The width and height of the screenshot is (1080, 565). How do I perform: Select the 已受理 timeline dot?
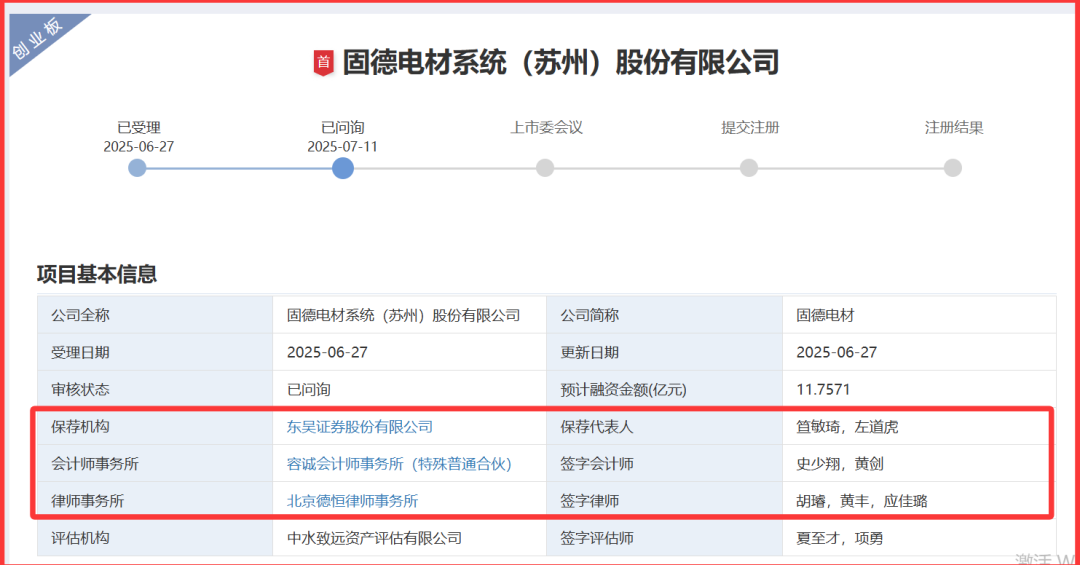point(137,168)
